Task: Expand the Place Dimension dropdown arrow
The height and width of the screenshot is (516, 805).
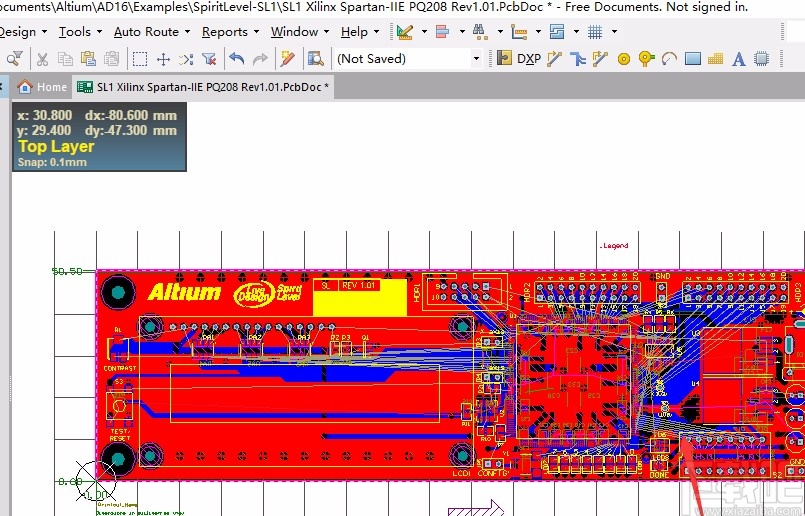Action: (x=538, y=32)
